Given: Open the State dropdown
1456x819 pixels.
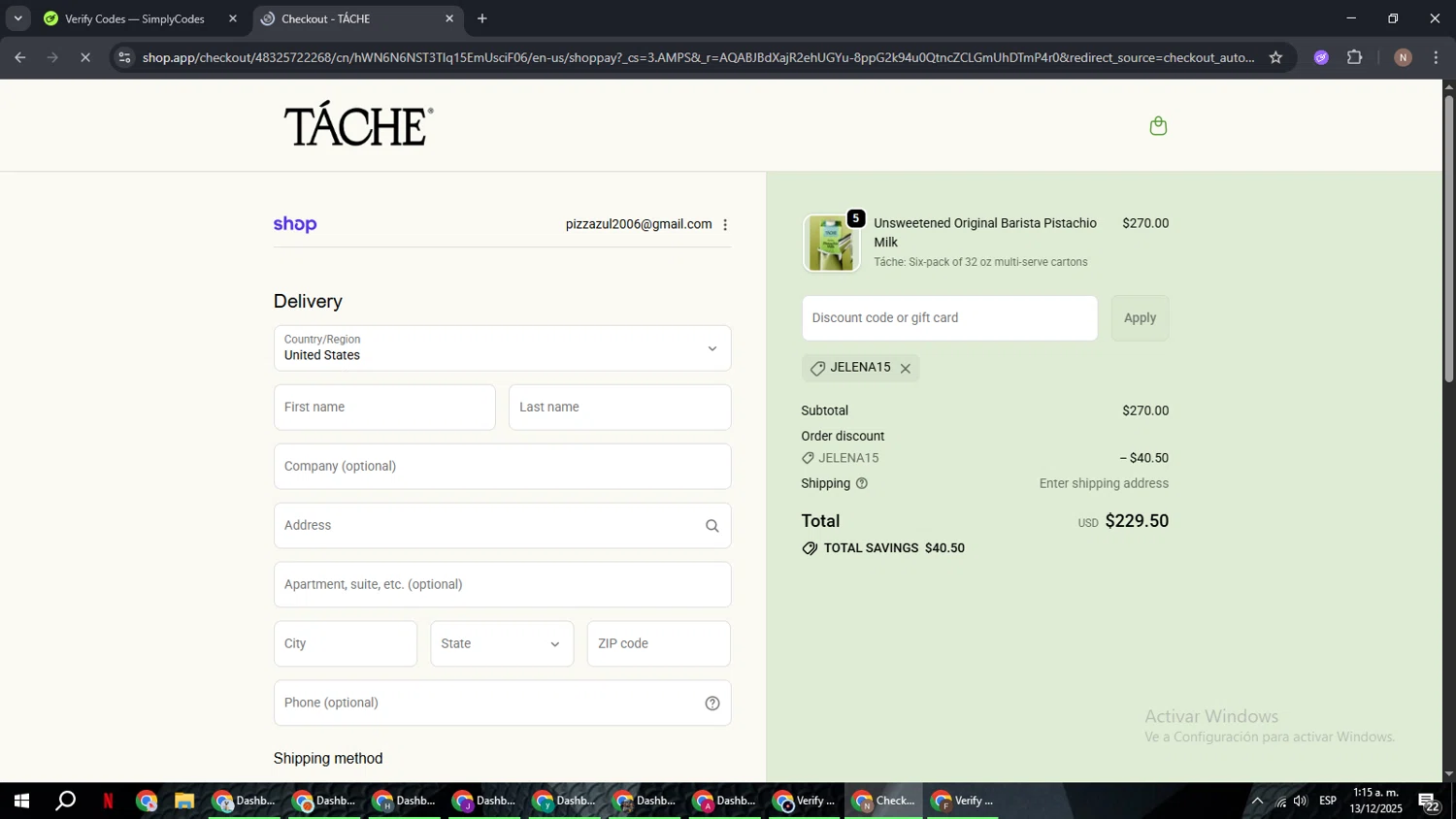Looking at the screenshot, I should [x=502, y=644].
